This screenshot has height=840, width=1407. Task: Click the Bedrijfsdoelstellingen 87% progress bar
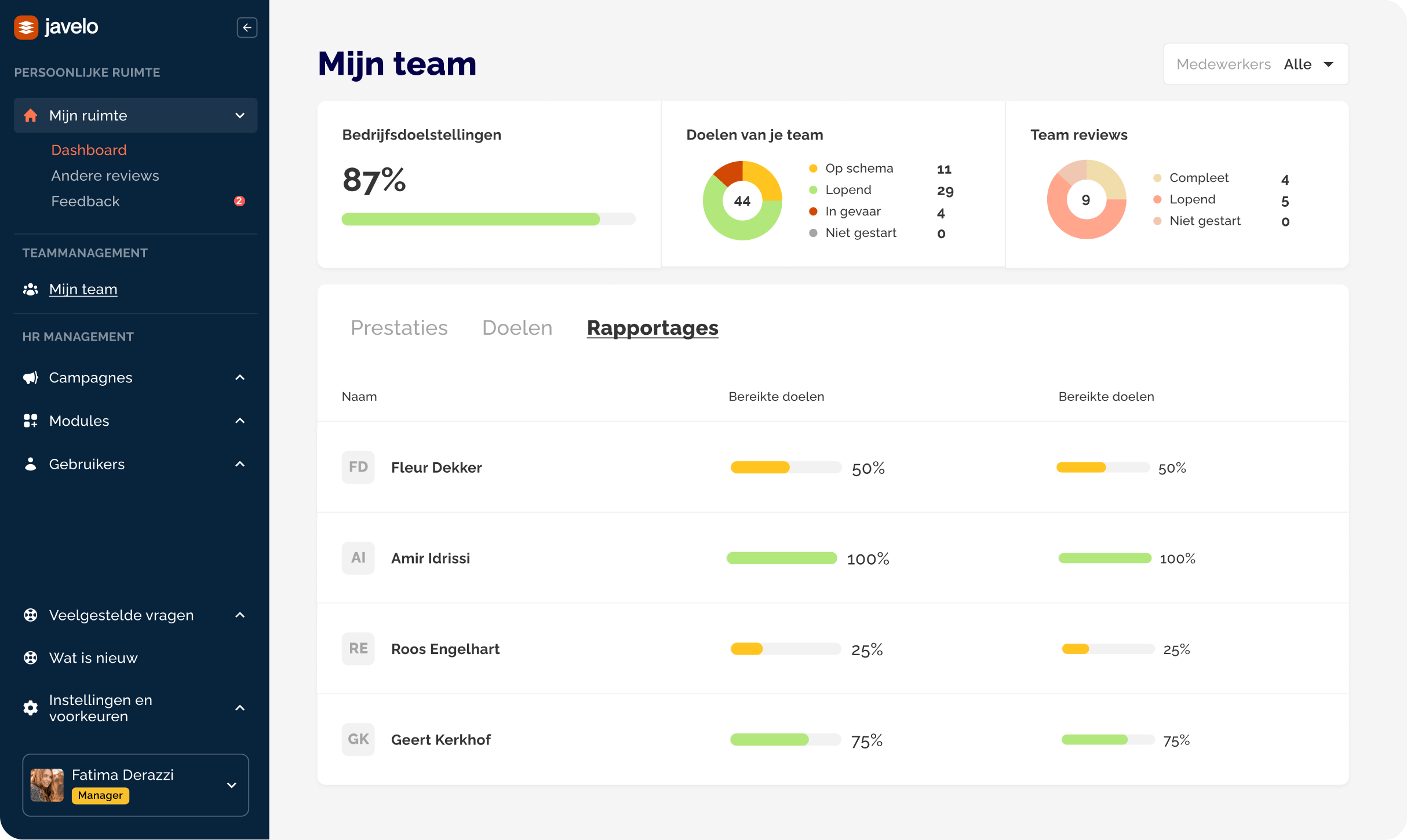pos(489,219)
